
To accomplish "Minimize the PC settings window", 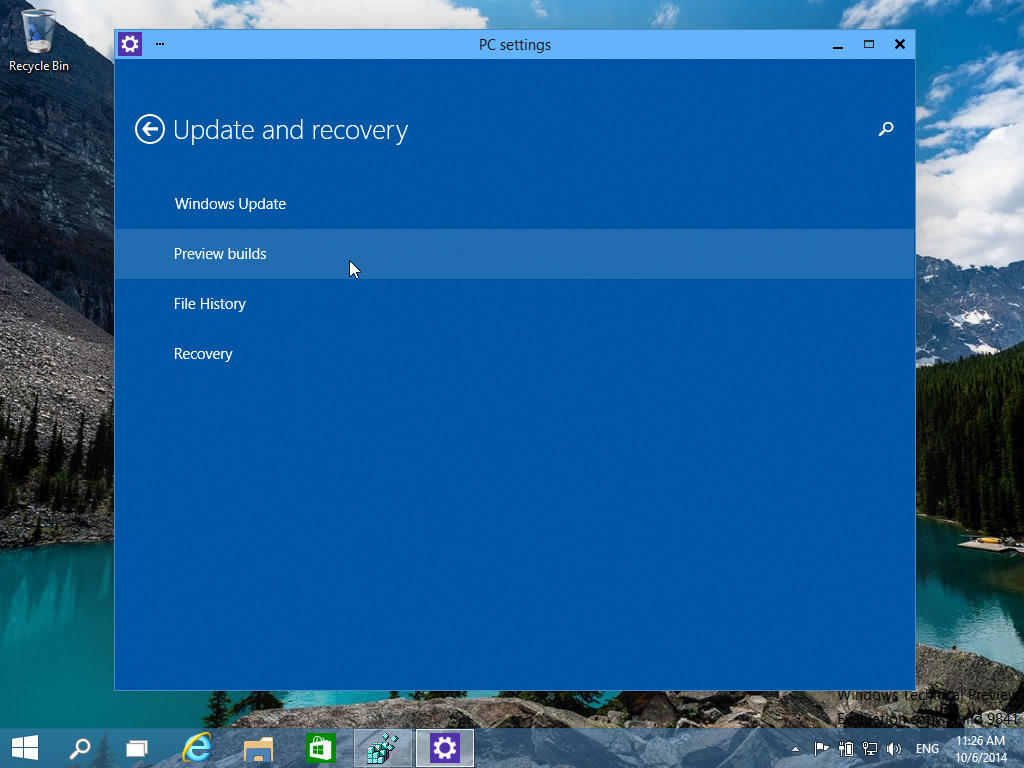I will (838, 44).
